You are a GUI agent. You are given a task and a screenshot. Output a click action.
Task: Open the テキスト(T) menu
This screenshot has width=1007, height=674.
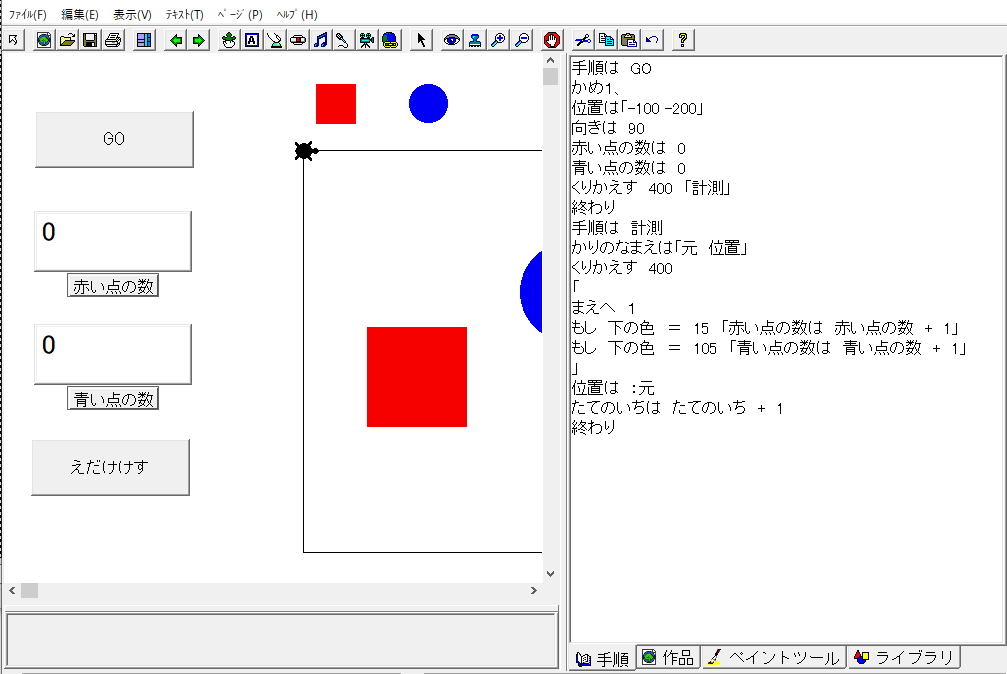[184, 14]
